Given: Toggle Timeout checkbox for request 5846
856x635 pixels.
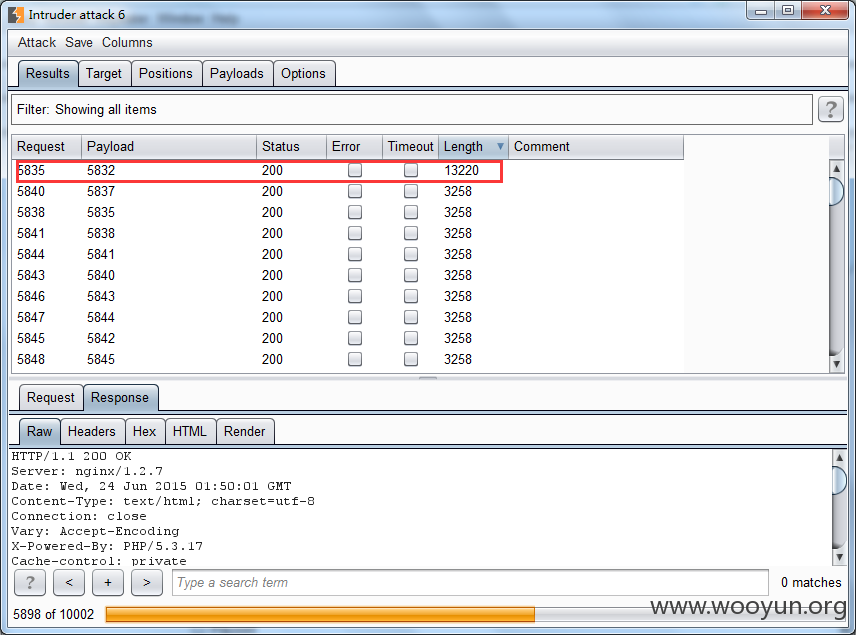Looking at the screenshot, I should click(x=411, y=296).
